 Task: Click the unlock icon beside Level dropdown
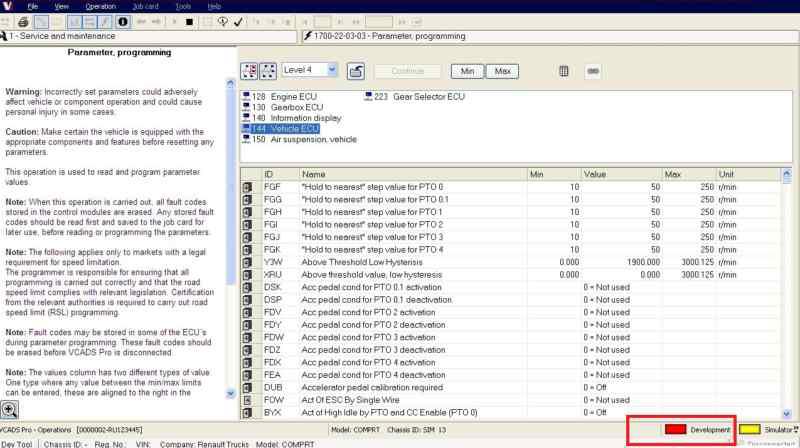(x=357, y=71)
